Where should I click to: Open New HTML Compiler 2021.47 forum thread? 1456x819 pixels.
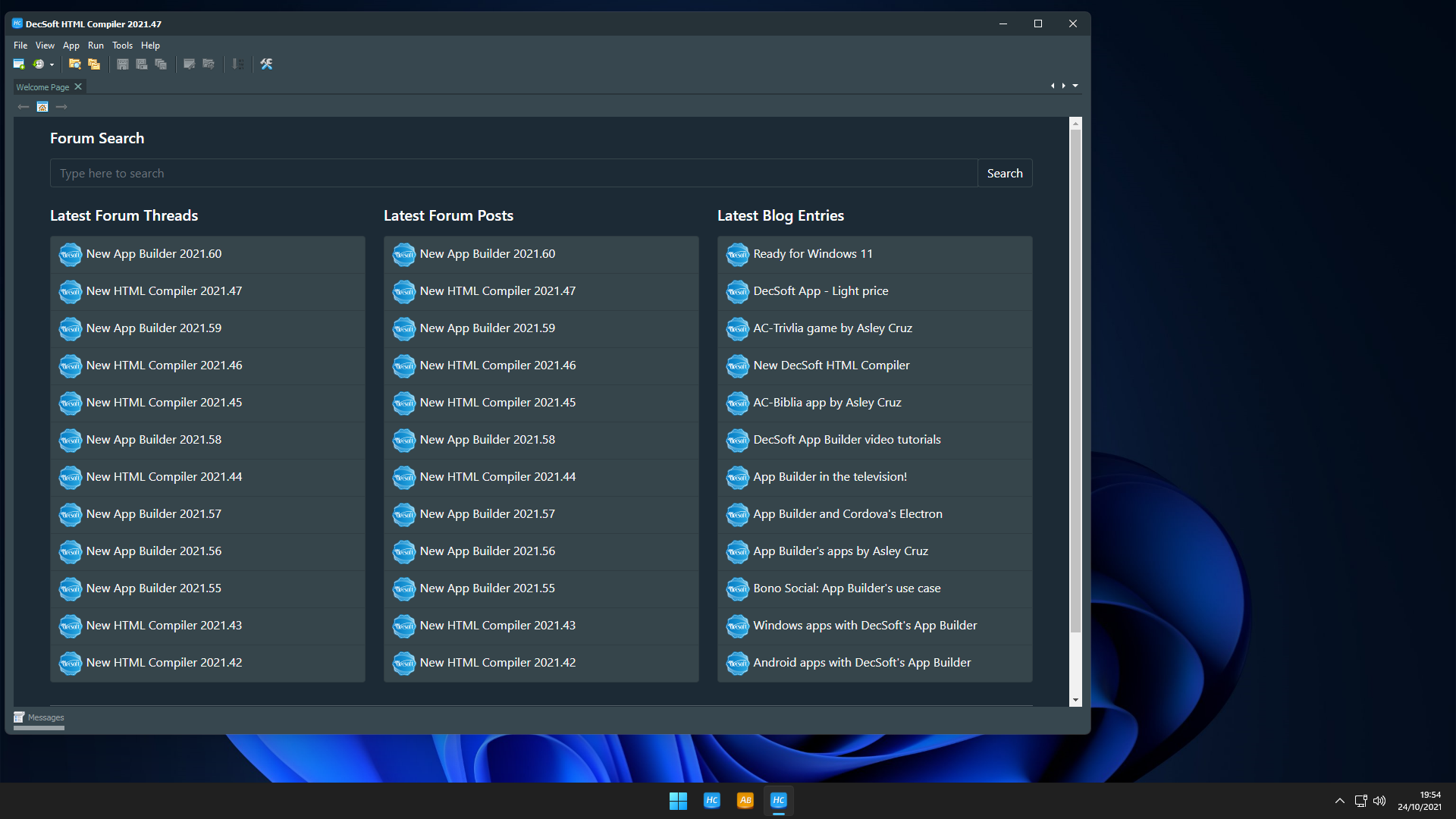point(164,291)
